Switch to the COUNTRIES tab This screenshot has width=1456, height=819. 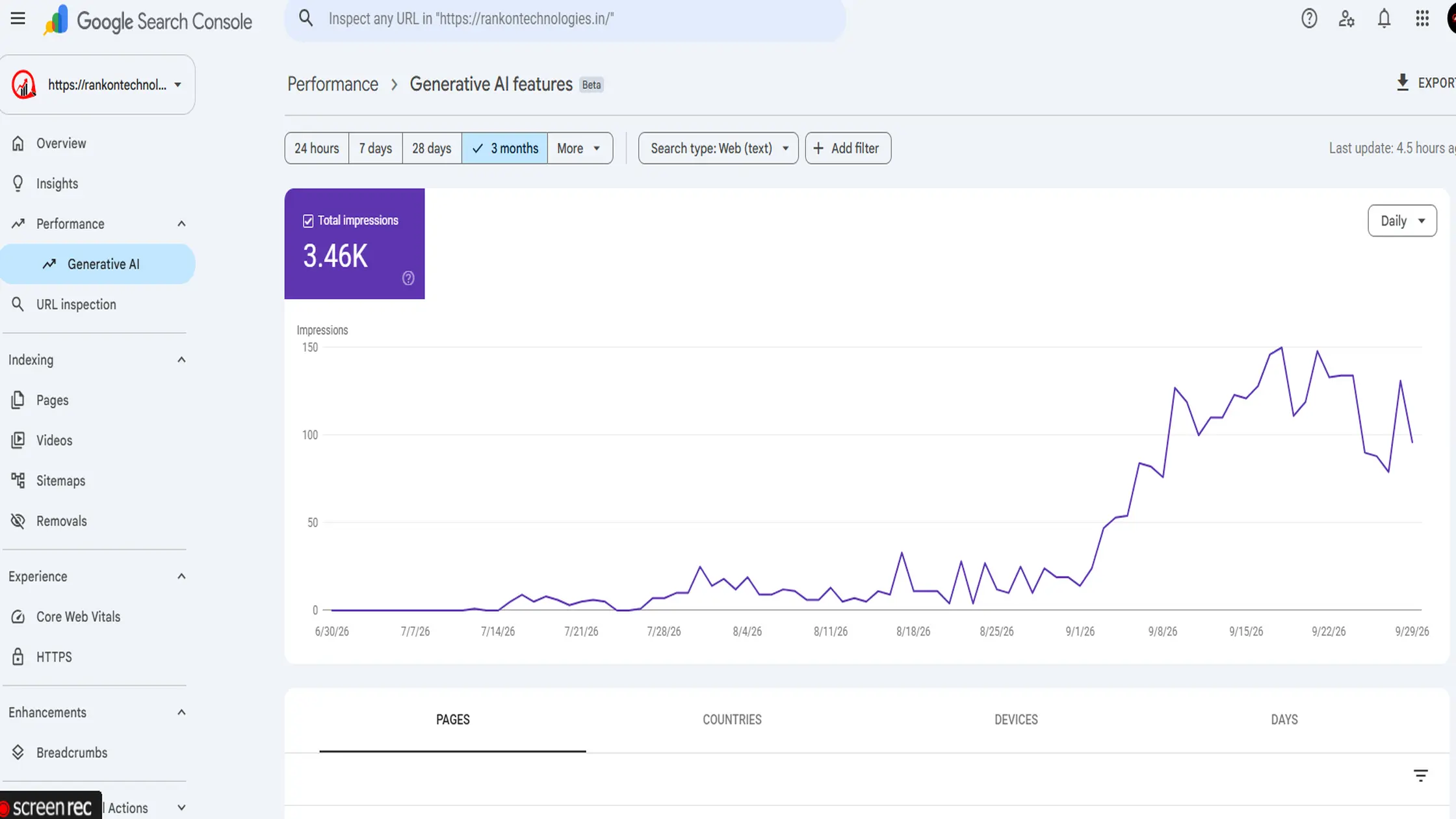pos(732,720)
